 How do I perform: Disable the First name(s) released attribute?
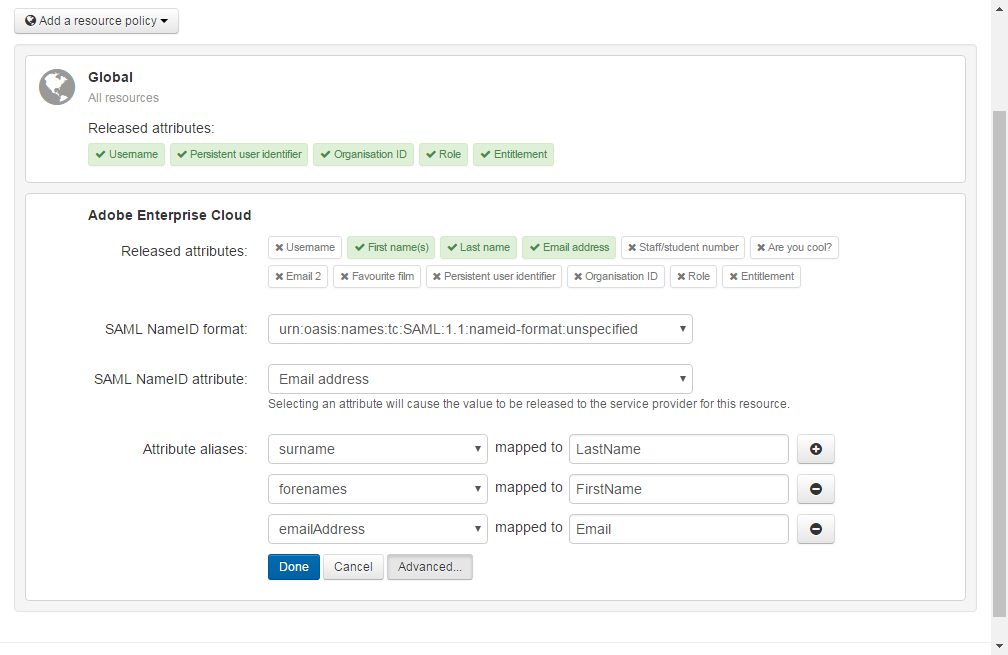(x=392, y=248)
